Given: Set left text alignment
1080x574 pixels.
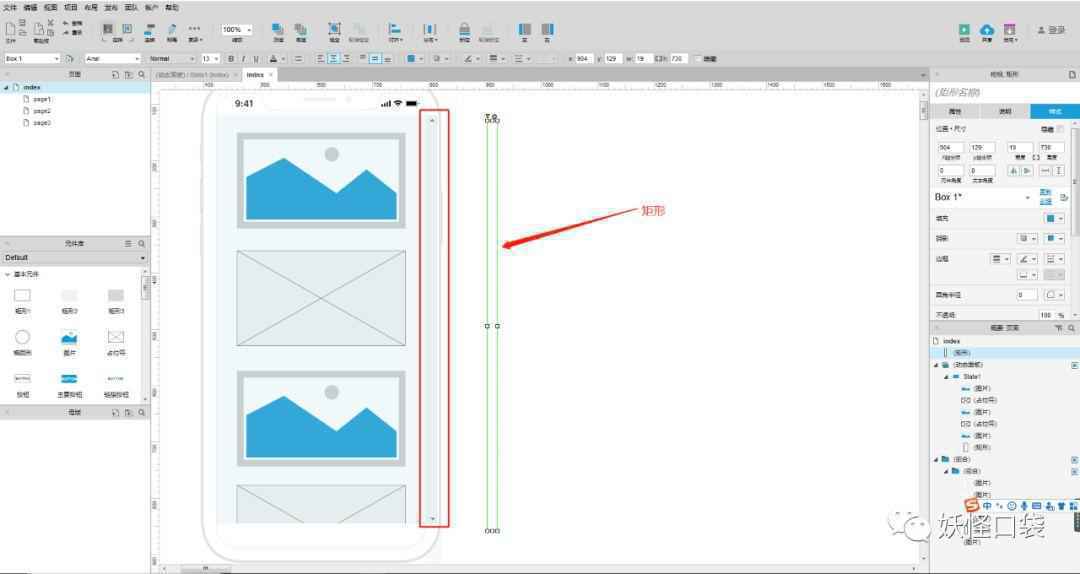Looking at the screenshot, I should [x=320, y=59].
